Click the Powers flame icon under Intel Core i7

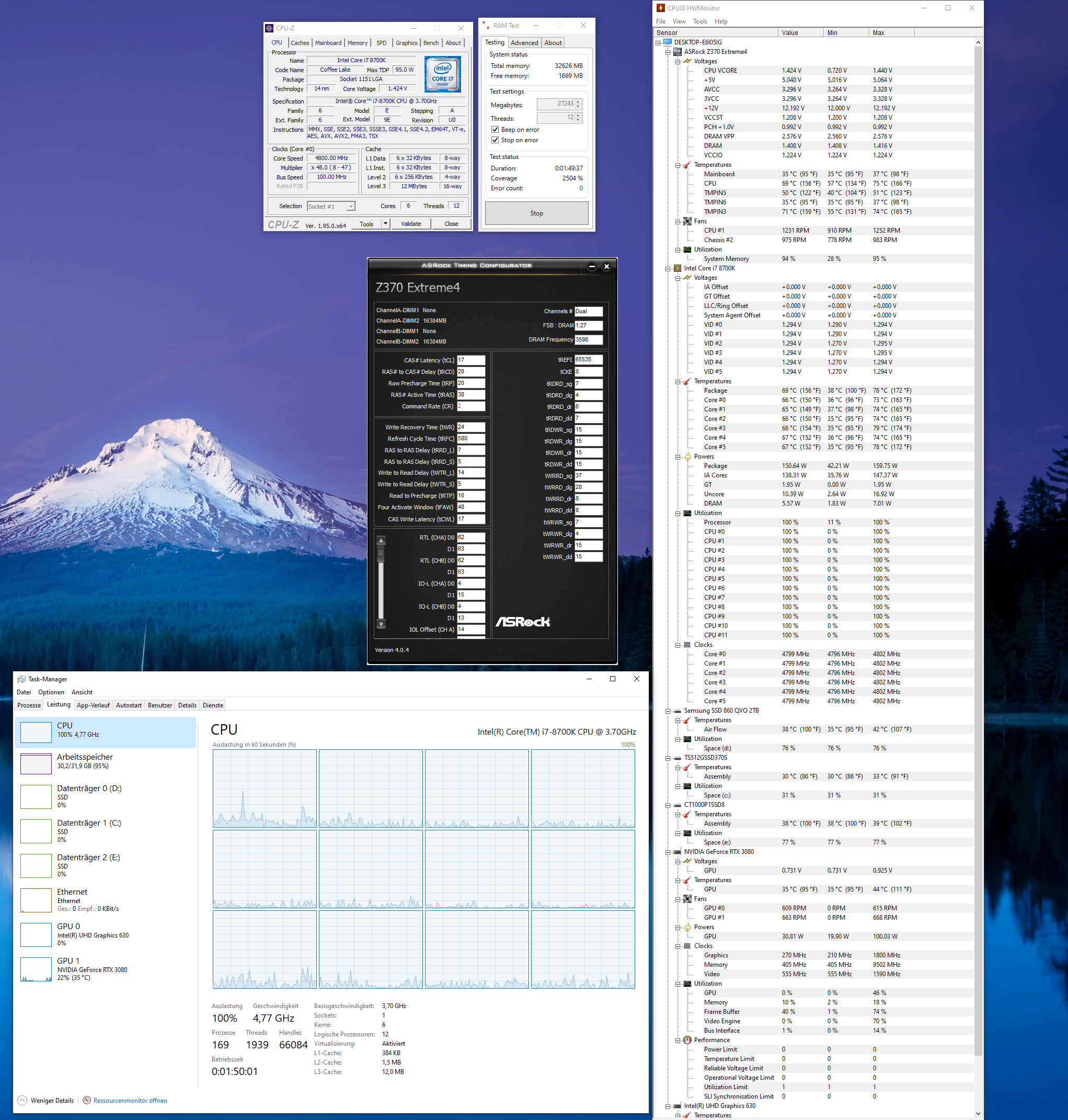[687, 456]
